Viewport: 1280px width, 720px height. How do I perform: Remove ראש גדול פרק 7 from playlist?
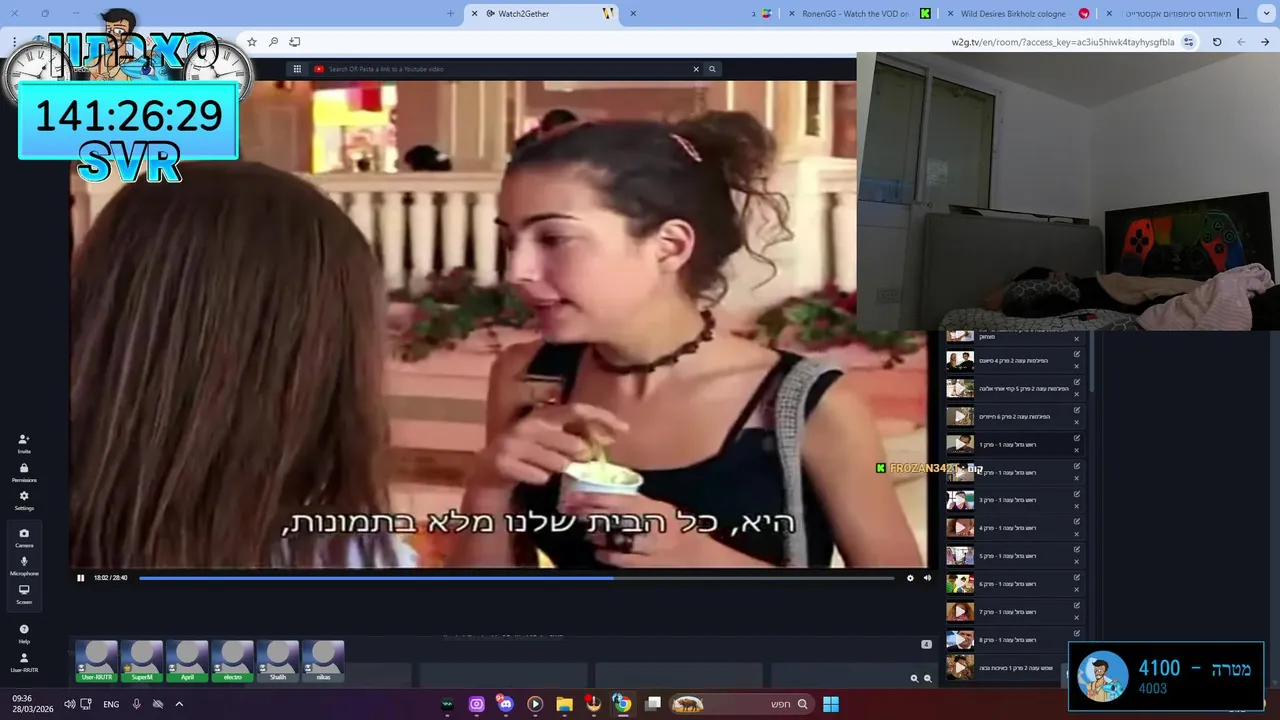[x=1077, y=617]
